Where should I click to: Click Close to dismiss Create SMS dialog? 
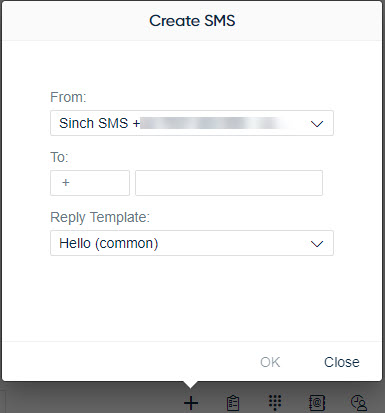(342, 362)
